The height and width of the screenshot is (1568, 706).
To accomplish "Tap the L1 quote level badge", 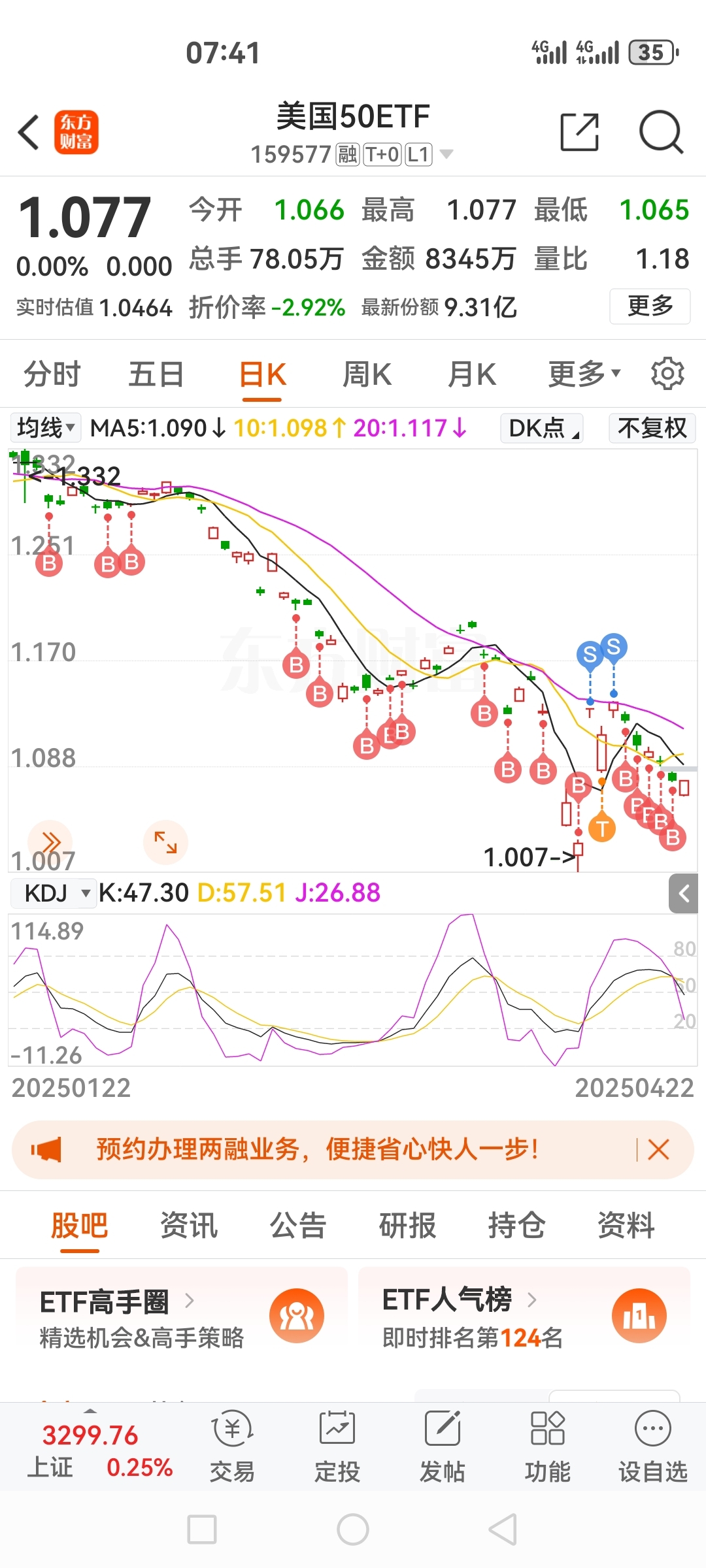I will [419, 155].
